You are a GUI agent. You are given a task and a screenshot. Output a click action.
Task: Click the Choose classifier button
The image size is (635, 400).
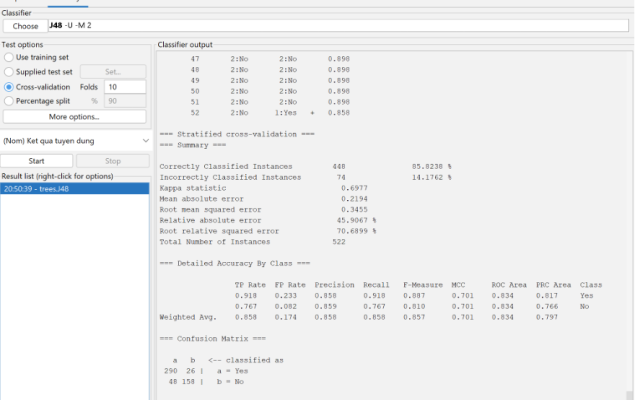point(25,26)
